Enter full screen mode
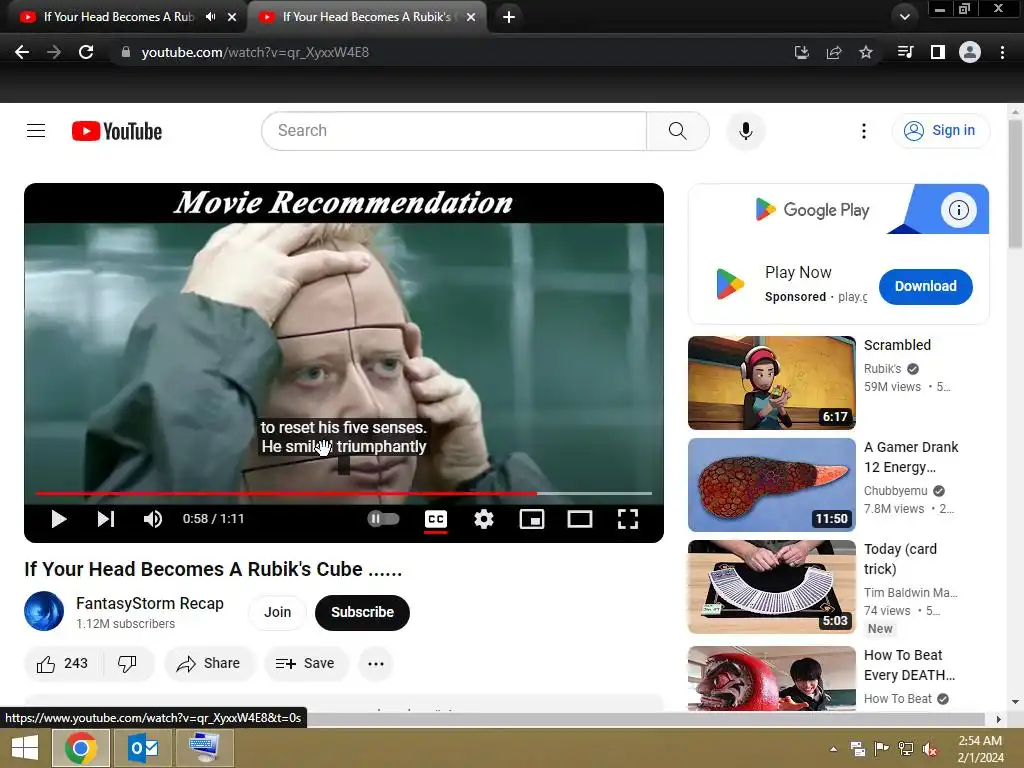 click(628, 519)
